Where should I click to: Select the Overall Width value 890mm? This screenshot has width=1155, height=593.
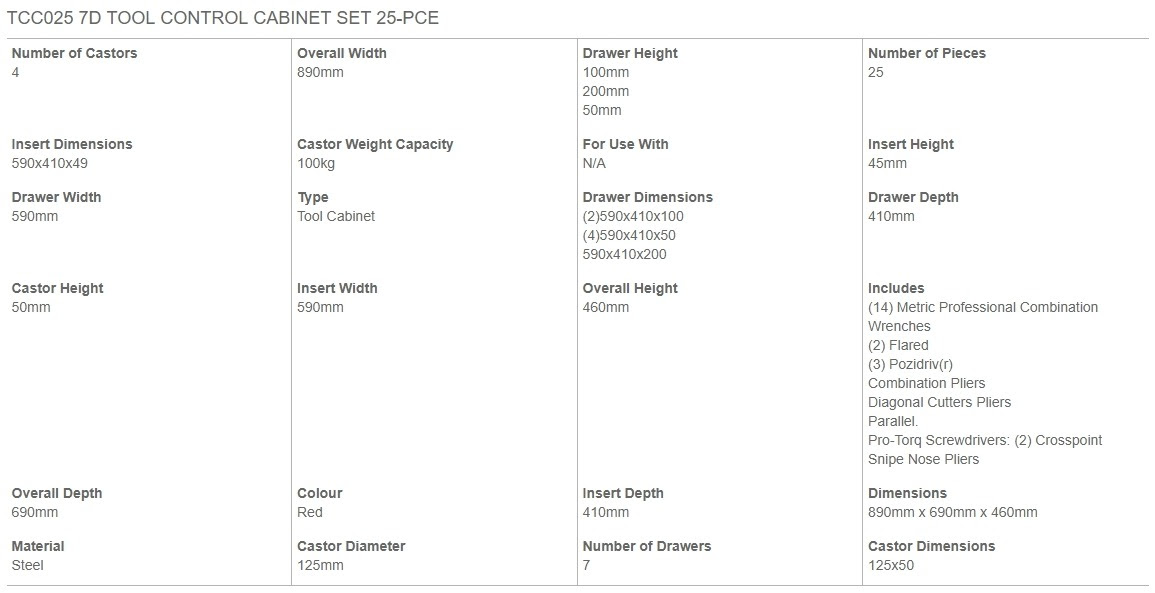click(320, 72)
